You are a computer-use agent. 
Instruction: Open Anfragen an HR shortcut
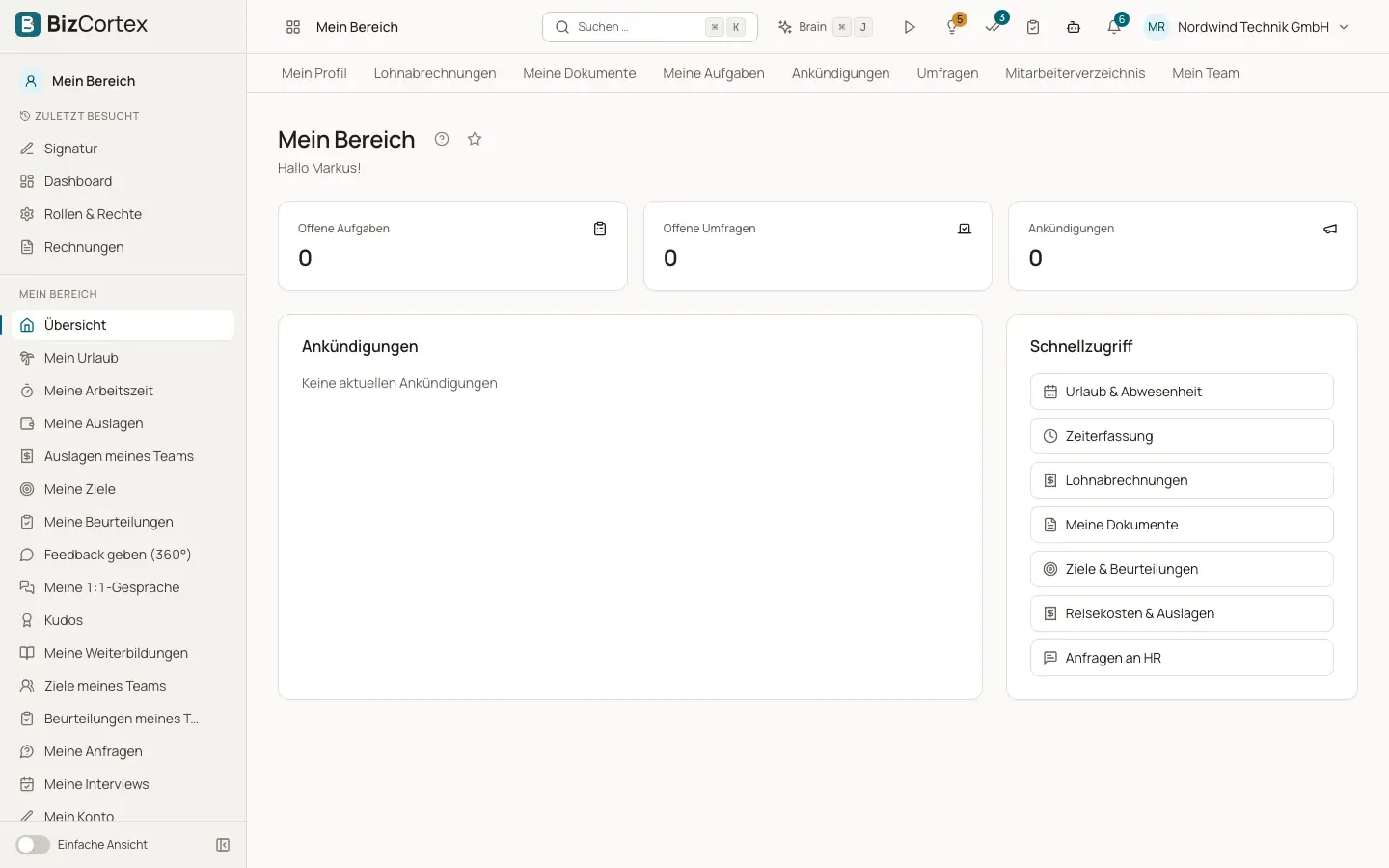click(x=1182, y=658)
